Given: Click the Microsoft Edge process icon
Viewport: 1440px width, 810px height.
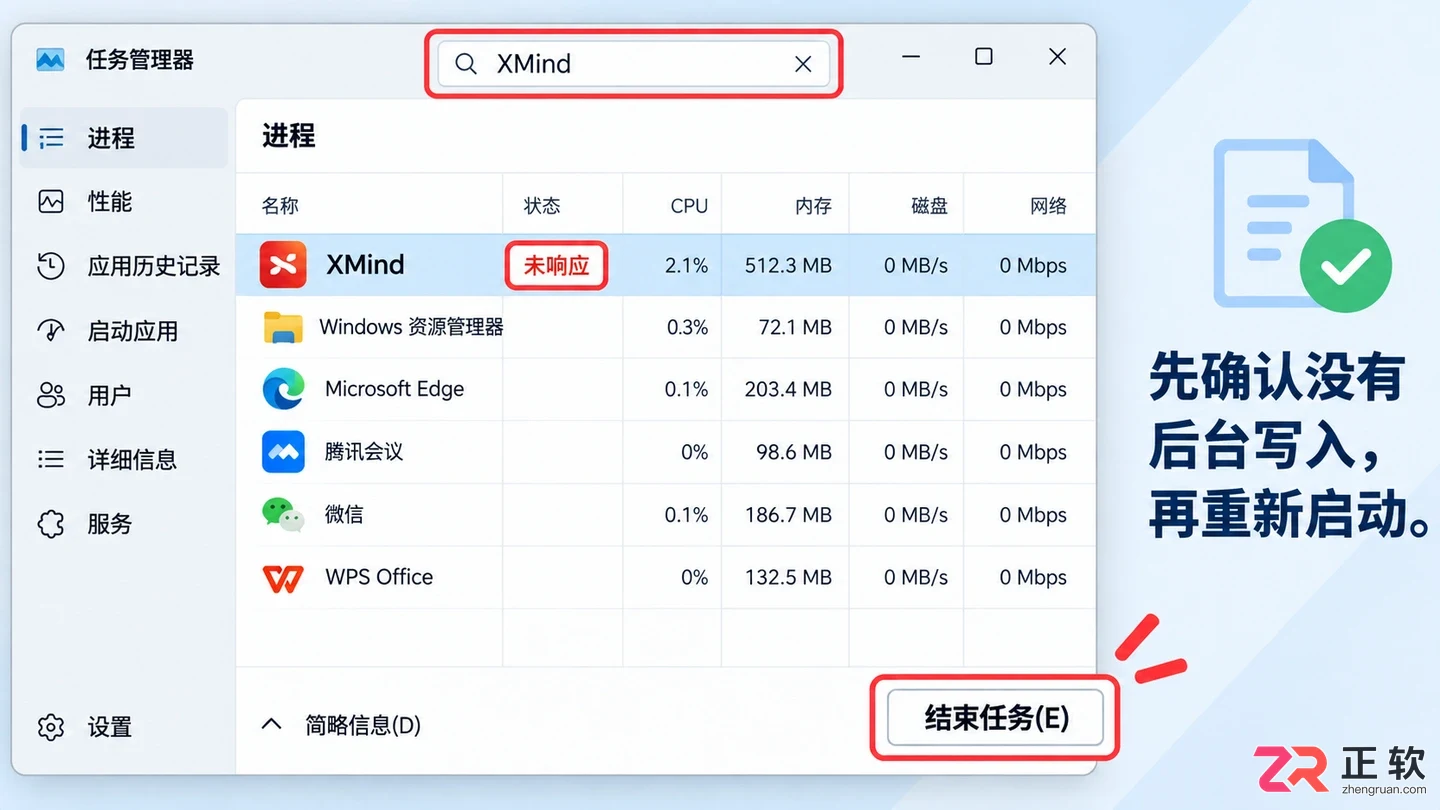Looking at the screenshot, I should (x=283, y=389).
